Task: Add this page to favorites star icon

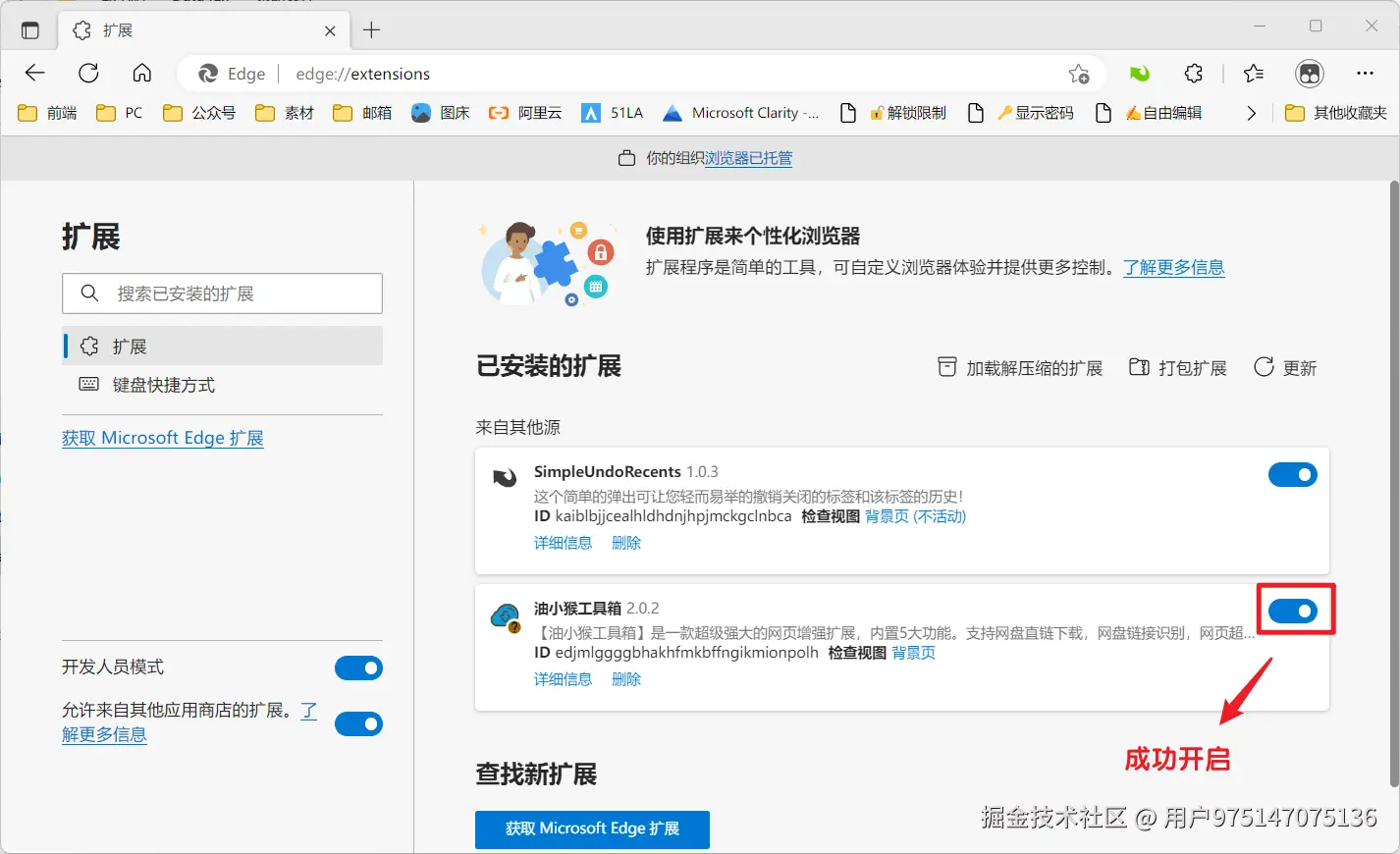Action: (1079, 74)
